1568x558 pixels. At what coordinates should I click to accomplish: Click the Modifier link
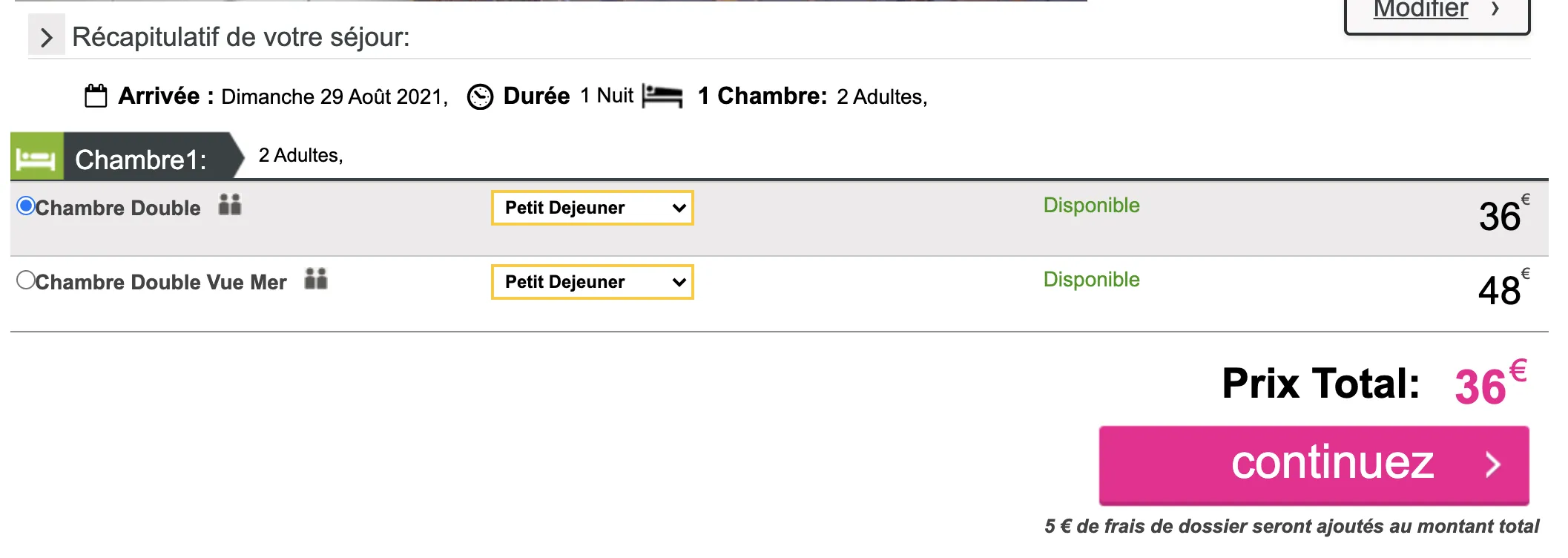pos(1420,9)
